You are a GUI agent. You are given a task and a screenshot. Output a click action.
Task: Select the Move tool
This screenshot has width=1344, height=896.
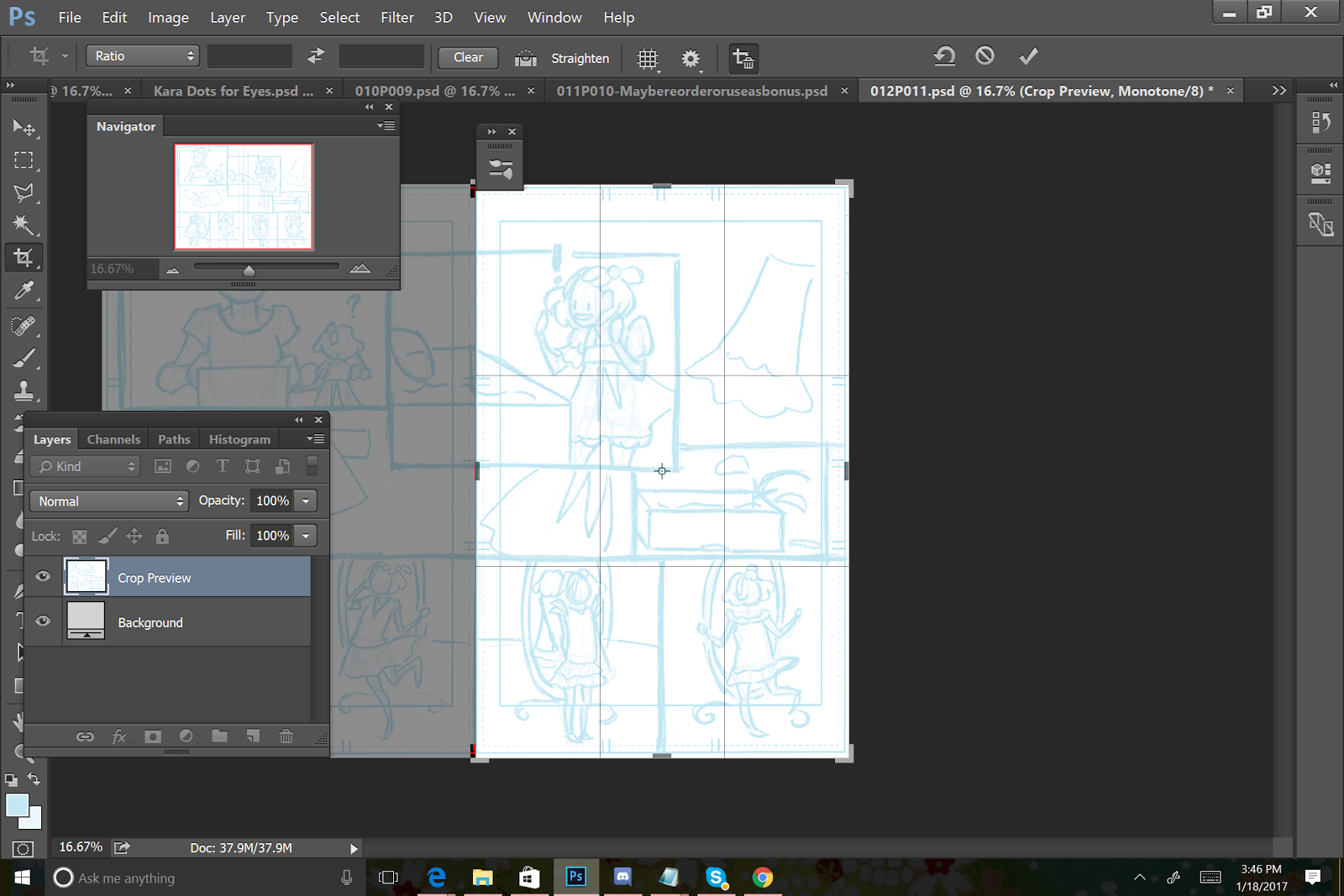pyautogui.click(x=24, y=128)
